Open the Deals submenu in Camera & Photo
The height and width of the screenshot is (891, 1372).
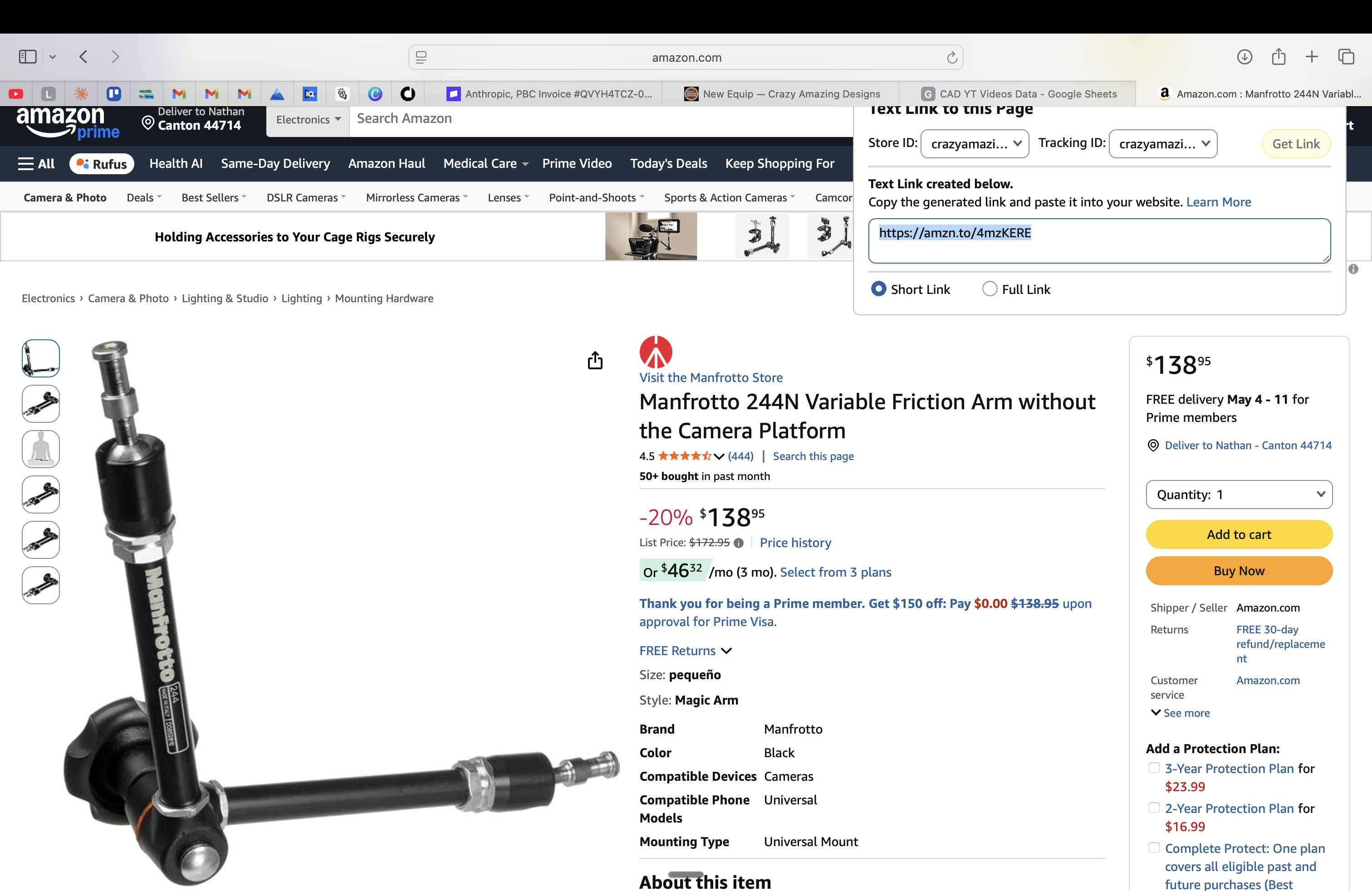coord(144,198)
